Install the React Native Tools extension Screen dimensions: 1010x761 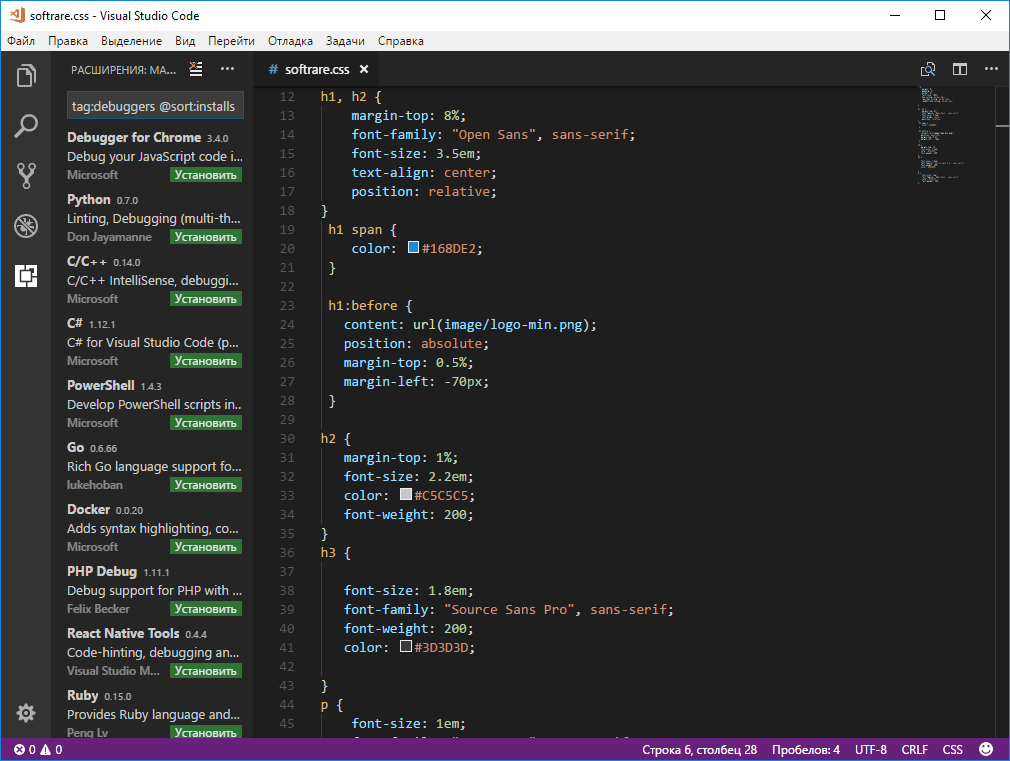(206, 670)
